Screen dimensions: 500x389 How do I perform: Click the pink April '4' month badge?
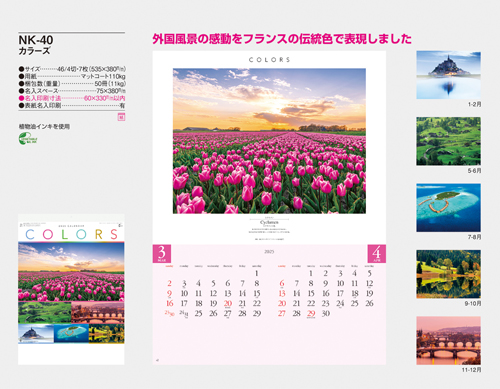[377, 254]
